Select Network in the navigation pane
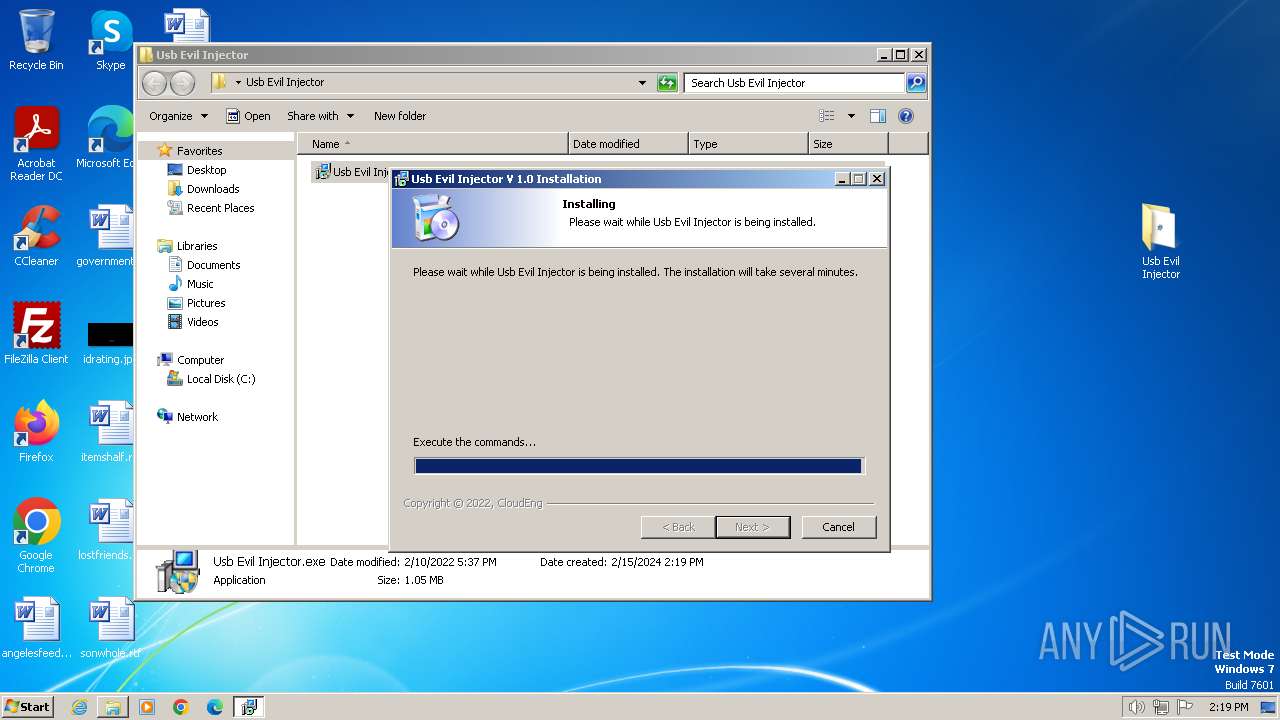 197,417
